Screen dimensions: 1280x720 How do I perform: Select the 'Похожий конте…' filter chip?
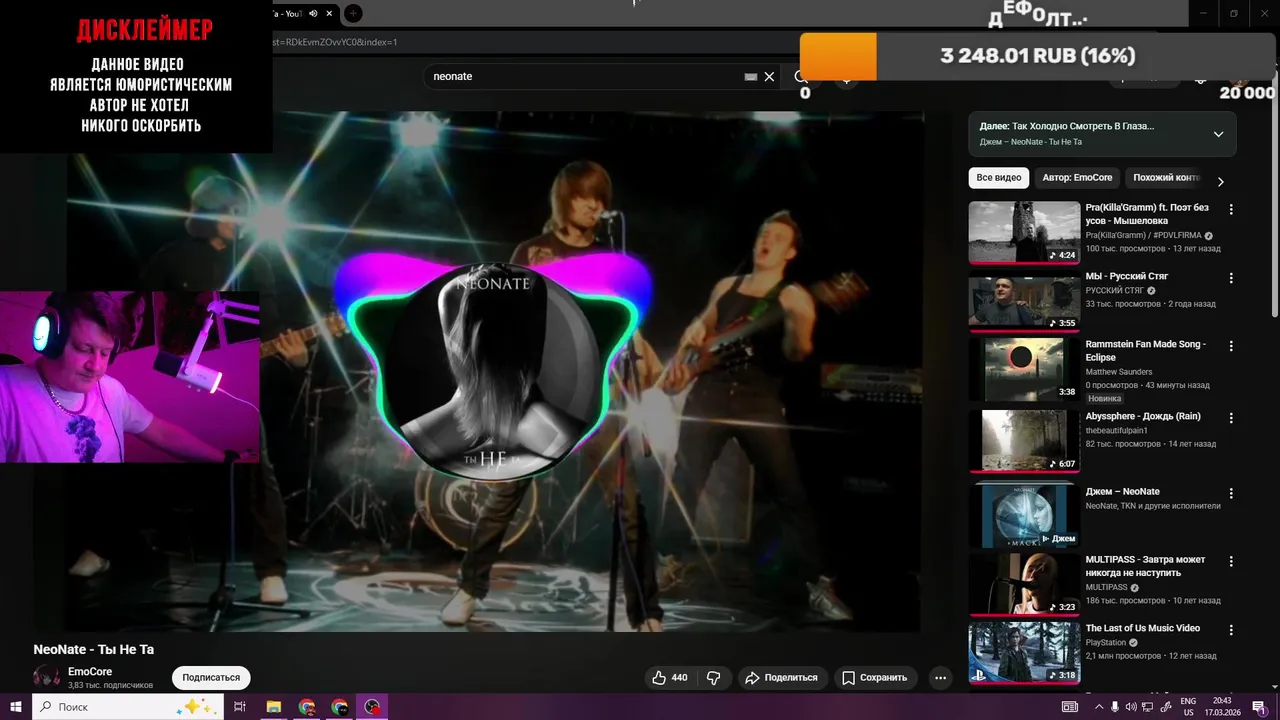(x=1165, y=178)
